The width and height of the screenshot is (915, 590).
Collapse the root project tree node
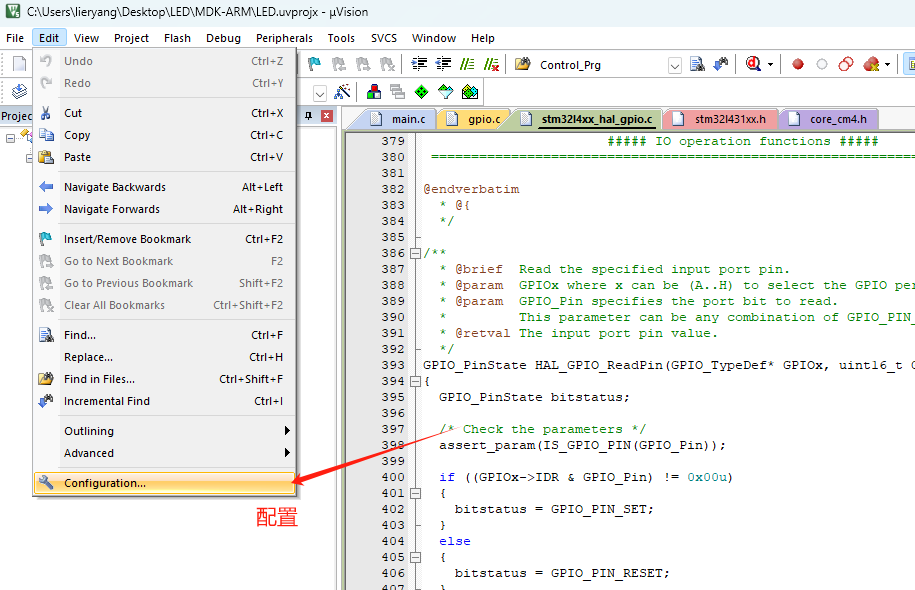[x=11, y=138]
